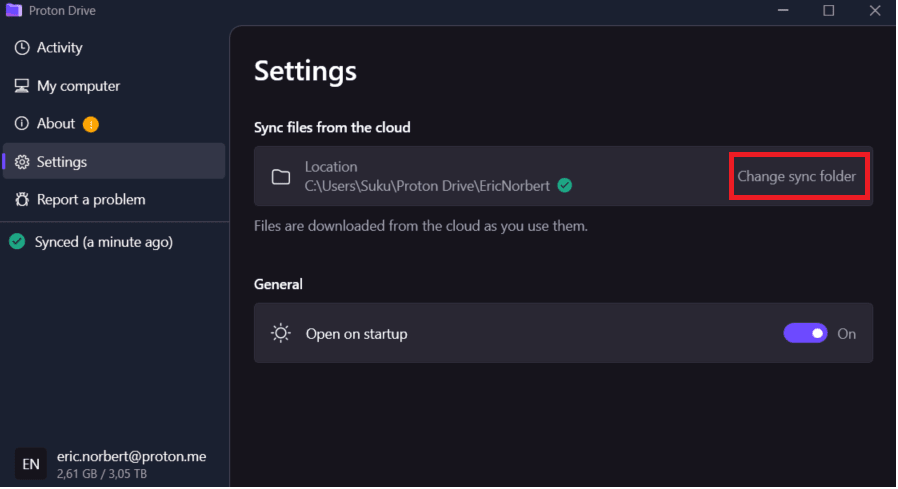Screen dimensions: 898x489
Task: Select the Settings menu item
Action: click(114, 162)
